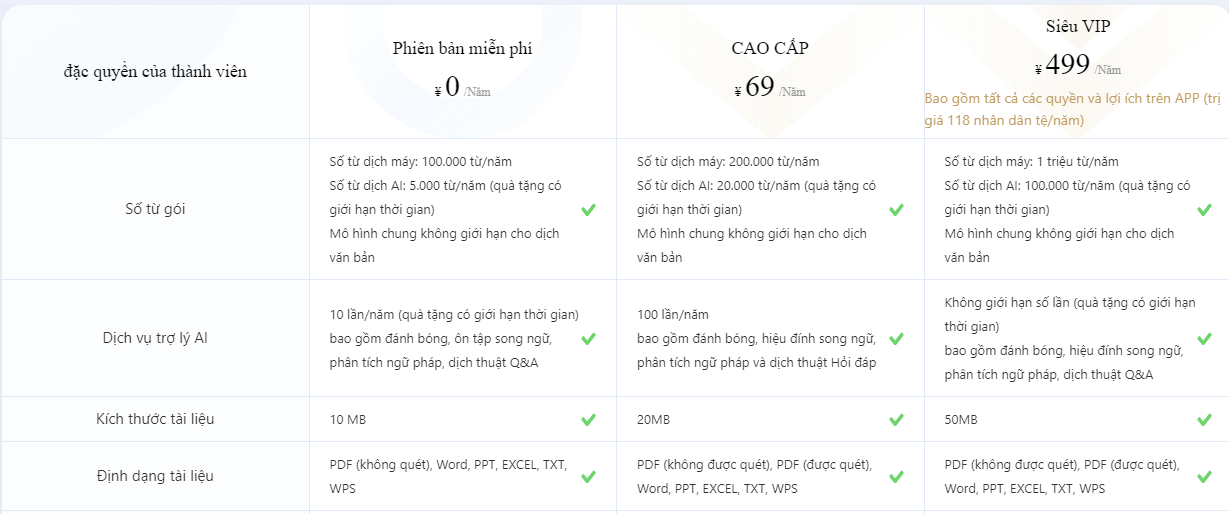This screenshot has width=1229, height=514.
Task: Click the CAO CẤP document format checkmark
Action: click(896, 477)
